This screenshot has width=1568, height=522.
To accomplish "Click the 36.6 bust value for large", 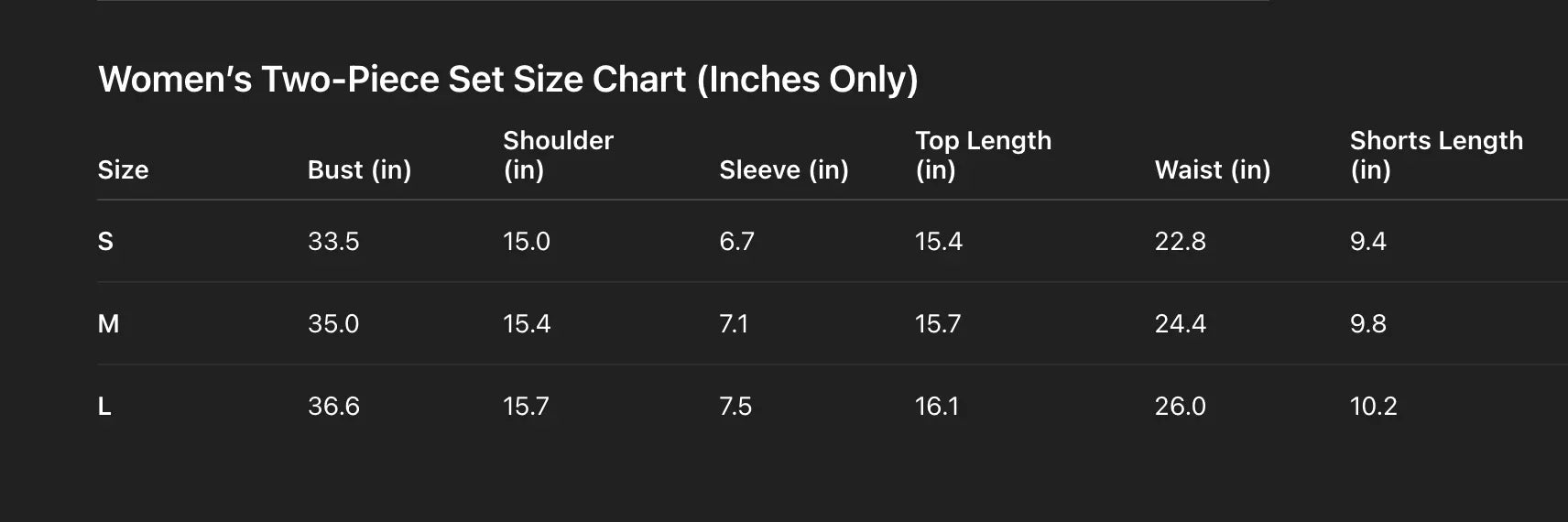I will (333, 406).
